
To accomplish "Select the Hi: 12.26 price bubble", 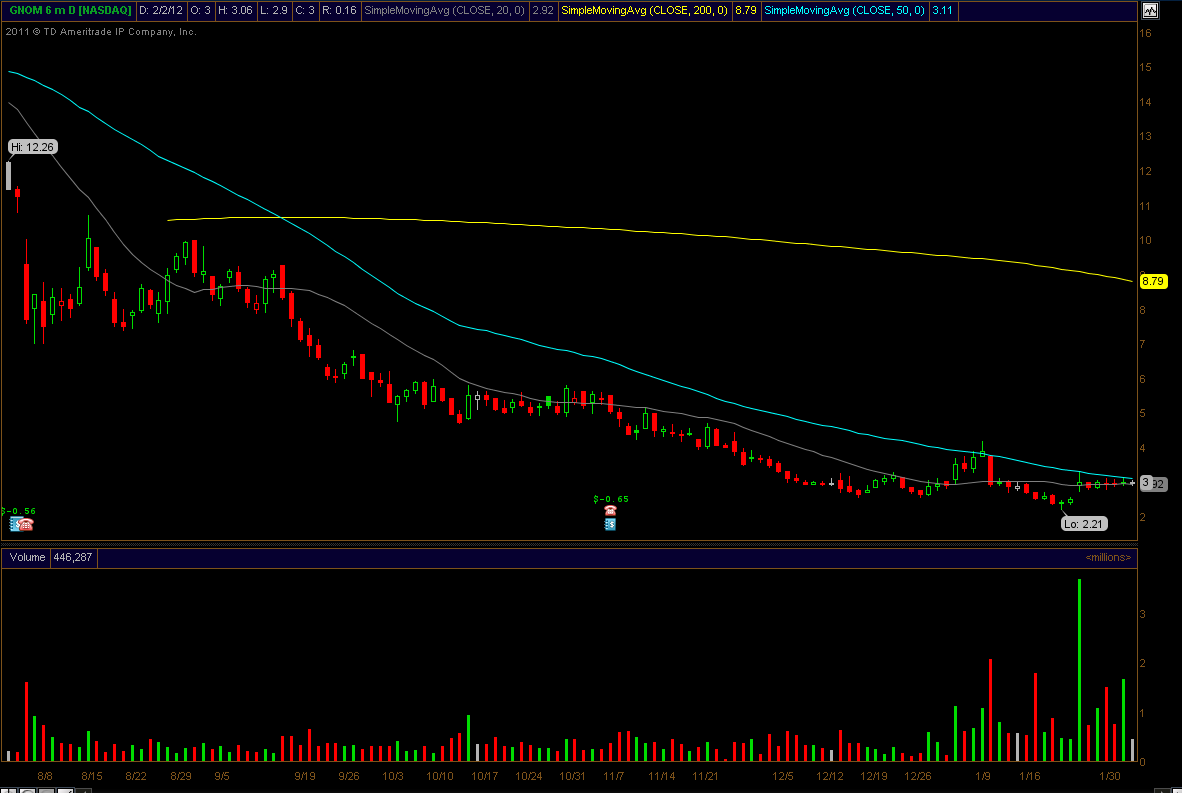I will 33,147.
